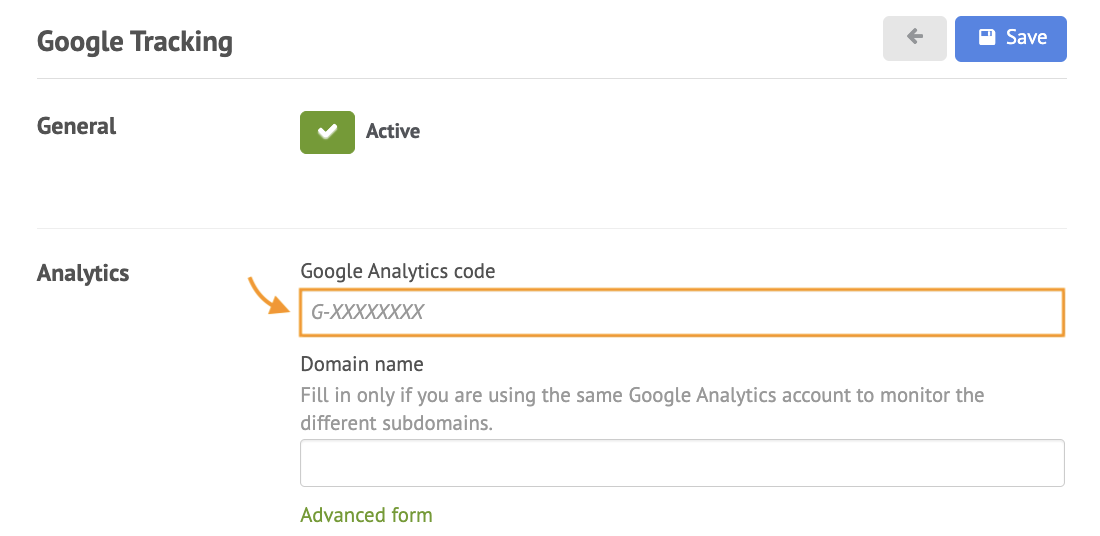The image size is (1100, 536).
Task: Click the divider line between General and Analytics
Action: [x=551, y=228]
